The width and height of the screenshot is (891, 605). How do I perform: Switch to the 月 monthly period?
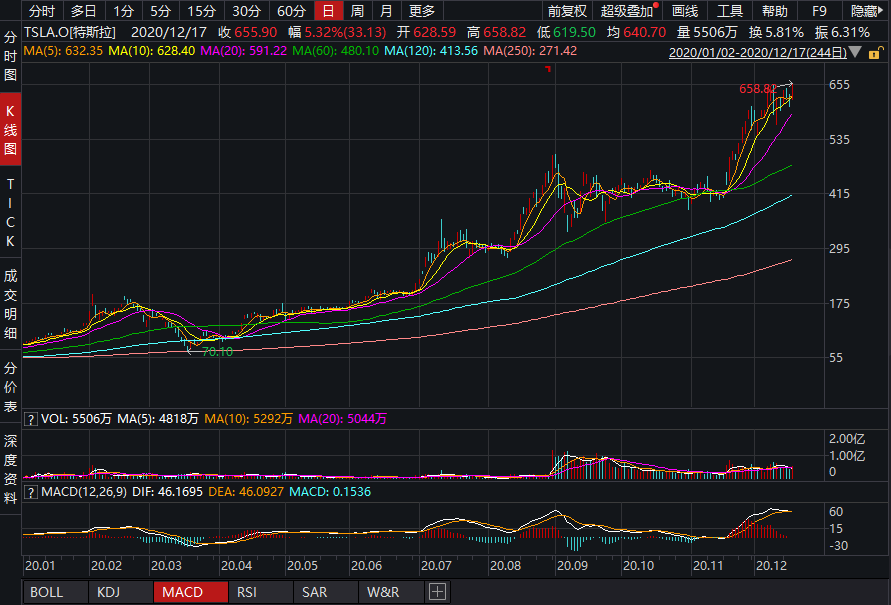coord(386,11)
